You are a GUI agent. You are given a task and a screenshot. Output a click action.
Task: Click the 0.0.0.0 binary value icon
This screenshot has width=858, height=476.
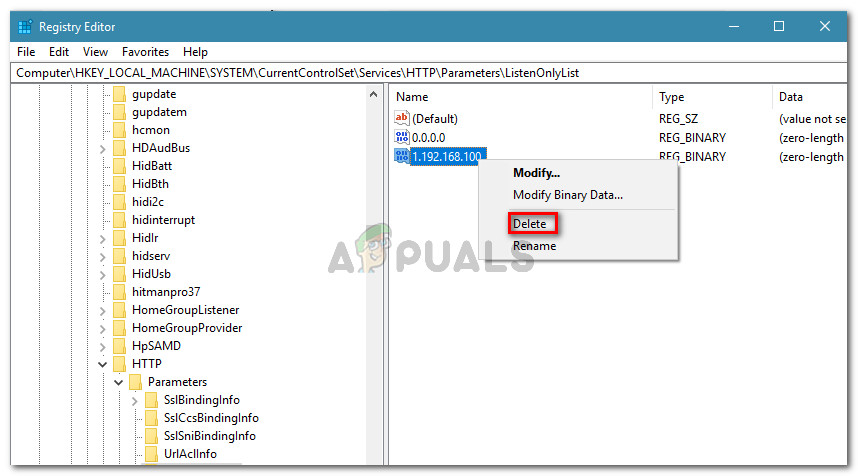(402, 137)
